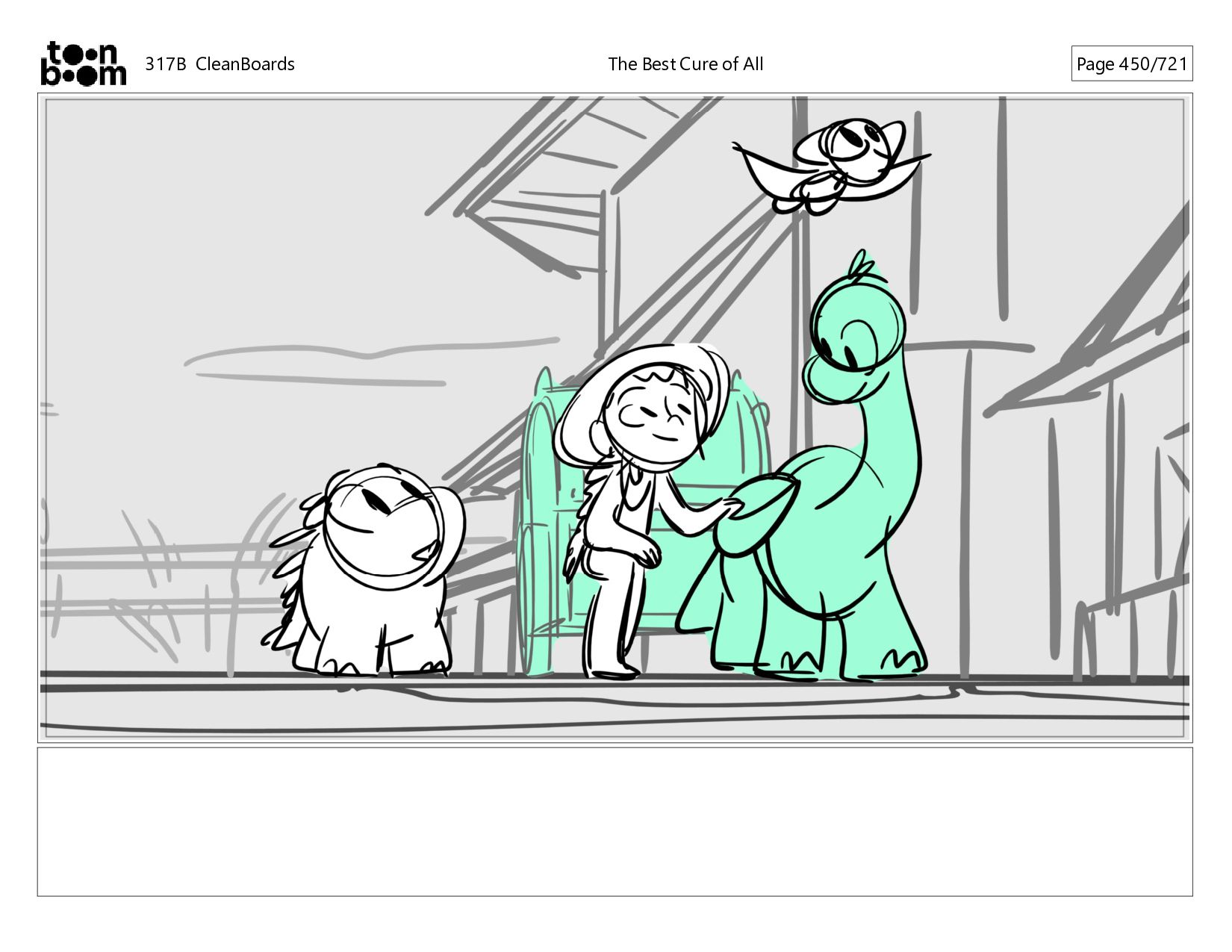
Task: Click the storyboard panel drawing
Action: (x=615, y=417)
